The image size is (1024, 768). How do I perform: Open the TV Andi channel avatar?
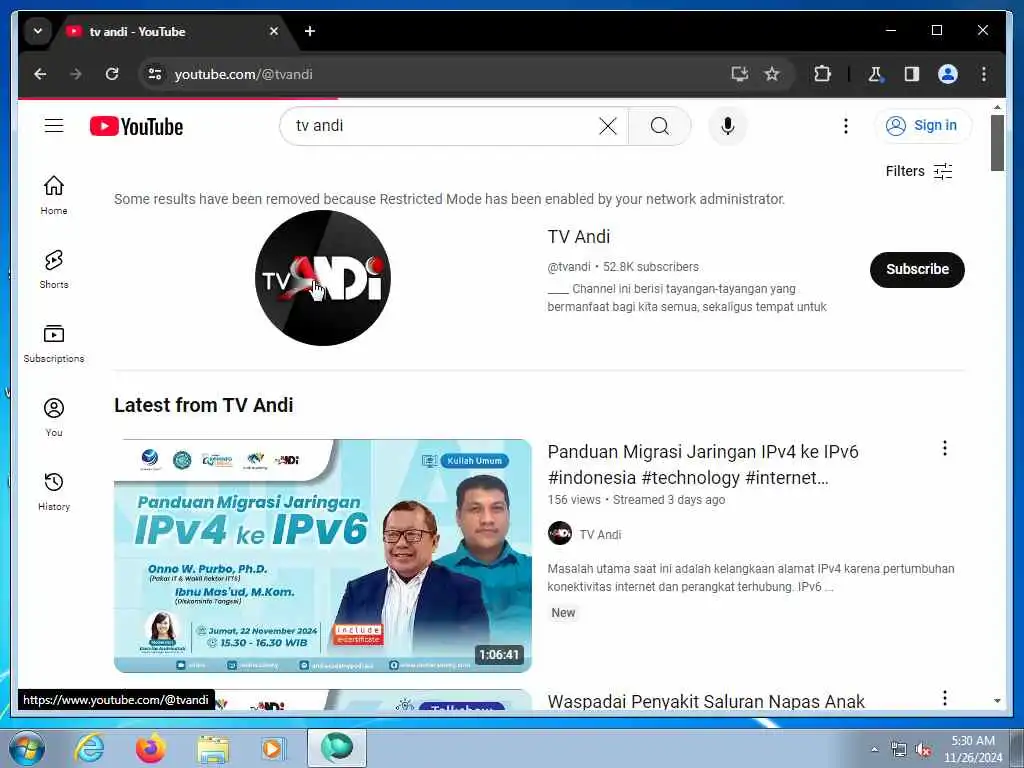point(323,278)
